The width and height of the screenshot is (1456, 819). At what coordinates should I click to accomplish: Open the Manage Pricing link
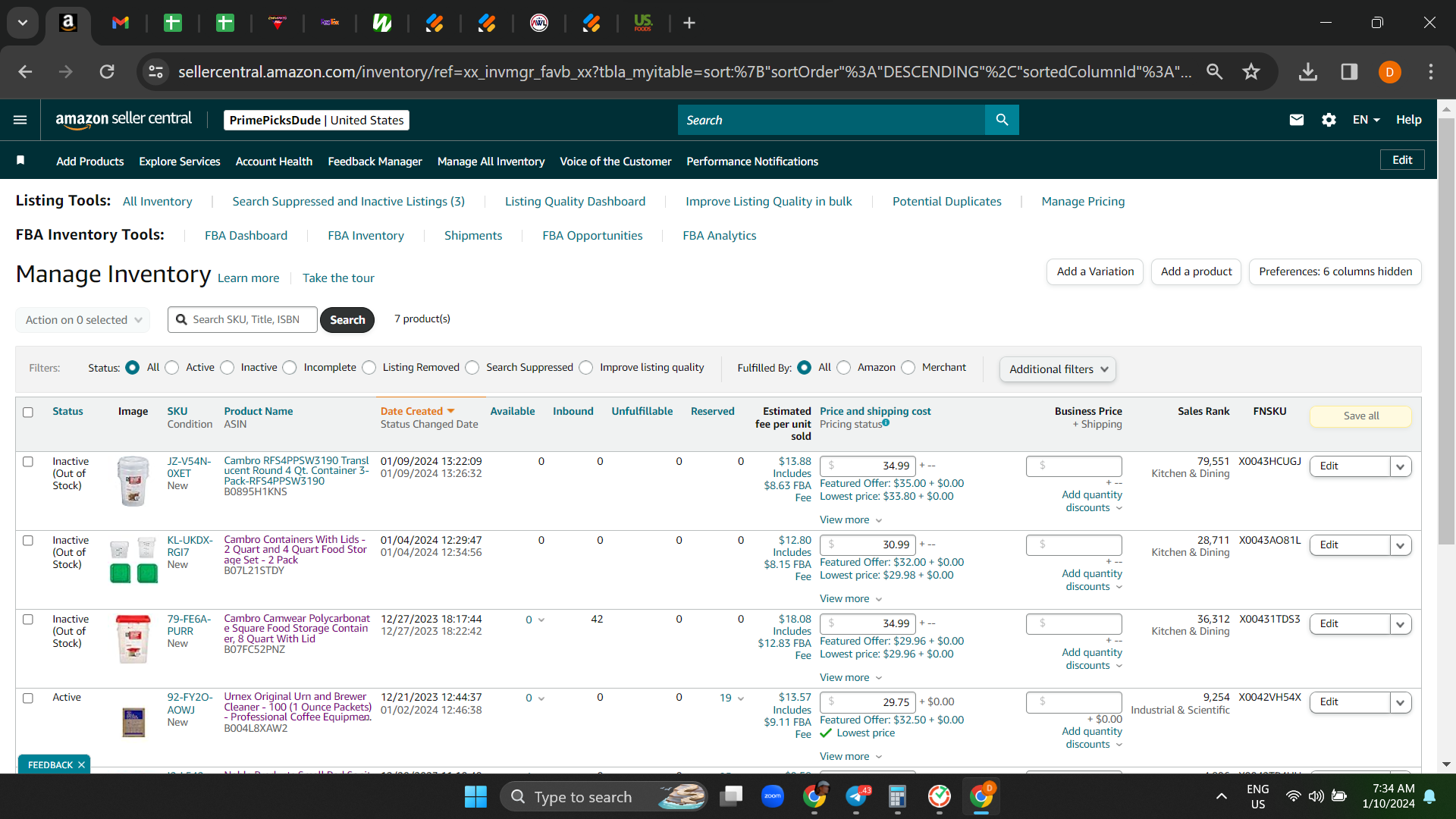tap(1083, 202)
